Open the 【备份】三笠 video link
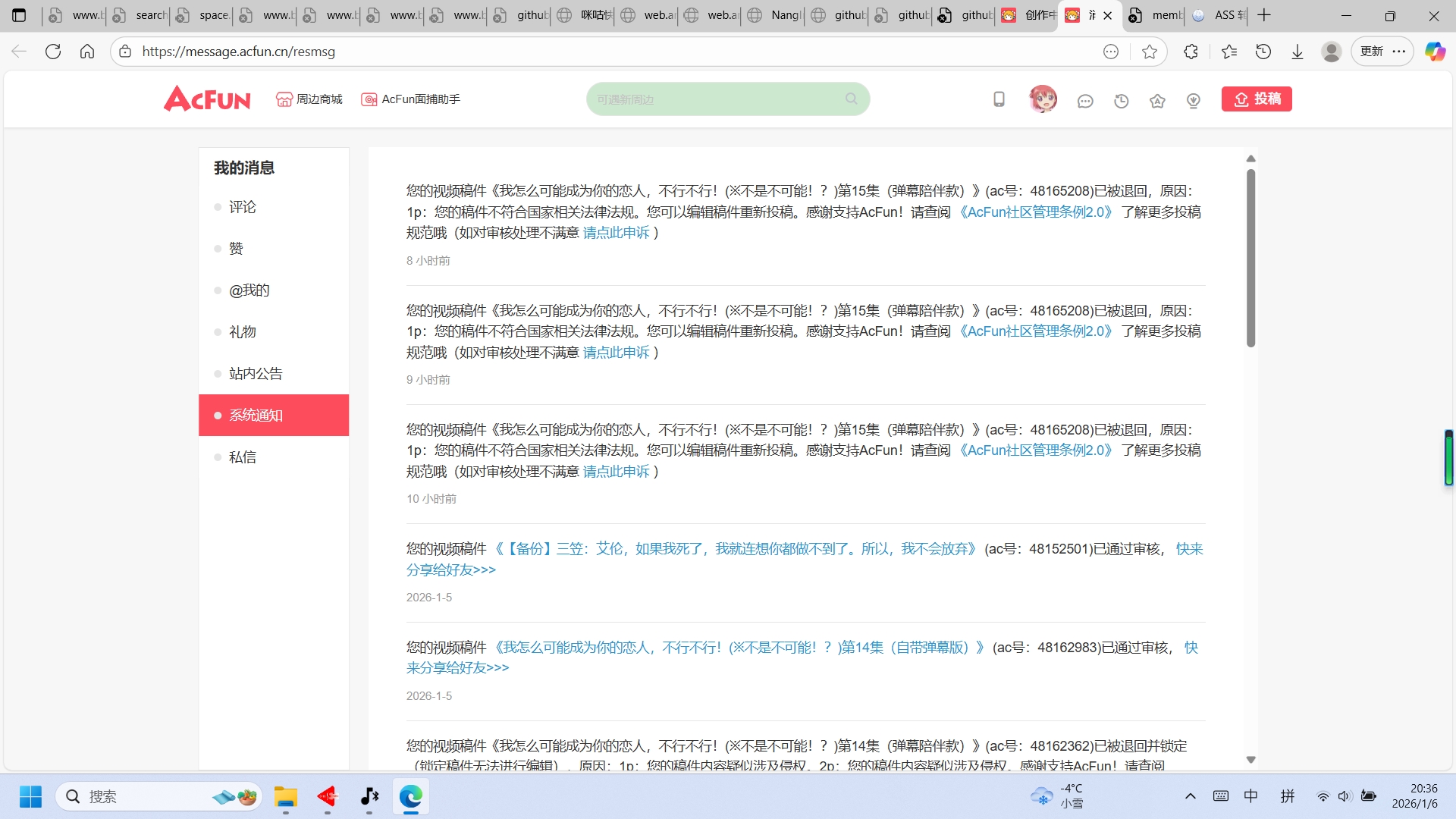Image resolution: width=1456 pixels, height=819 pixels. [735, 549]
